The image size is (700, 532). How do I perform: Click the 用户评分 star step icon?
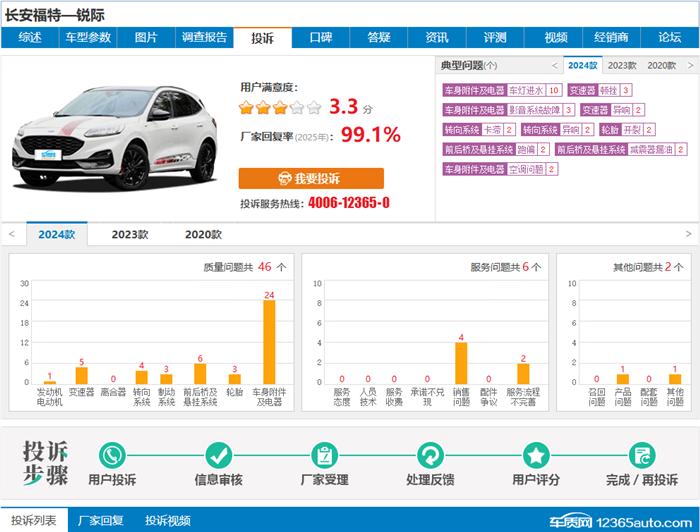[x=536, y=456]
